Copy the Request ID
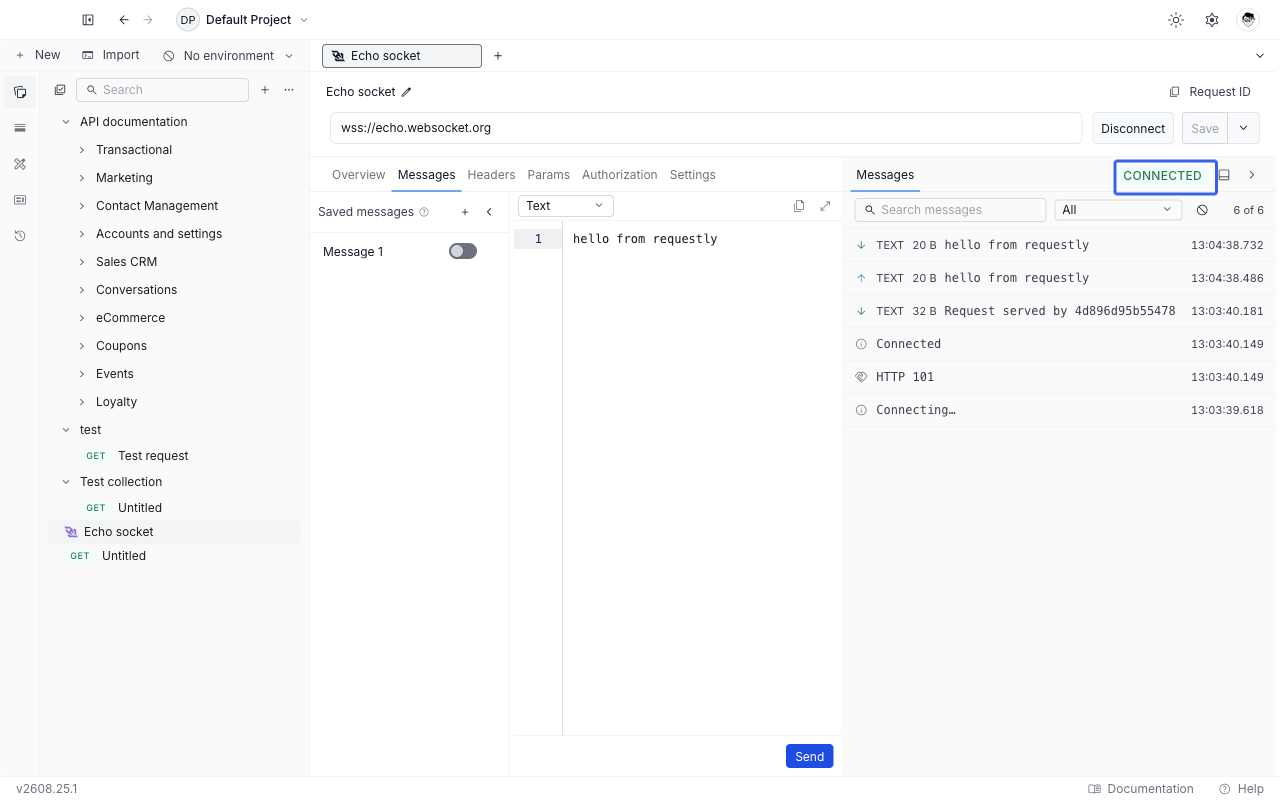Viewport: 1280px width, 800px height. (1210, 92)
